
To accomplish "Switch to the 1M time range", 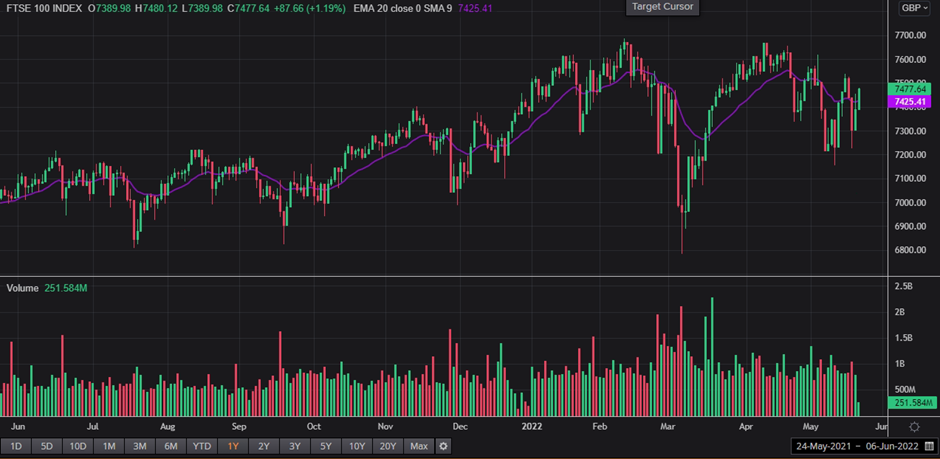I will [x=109, y=446].
